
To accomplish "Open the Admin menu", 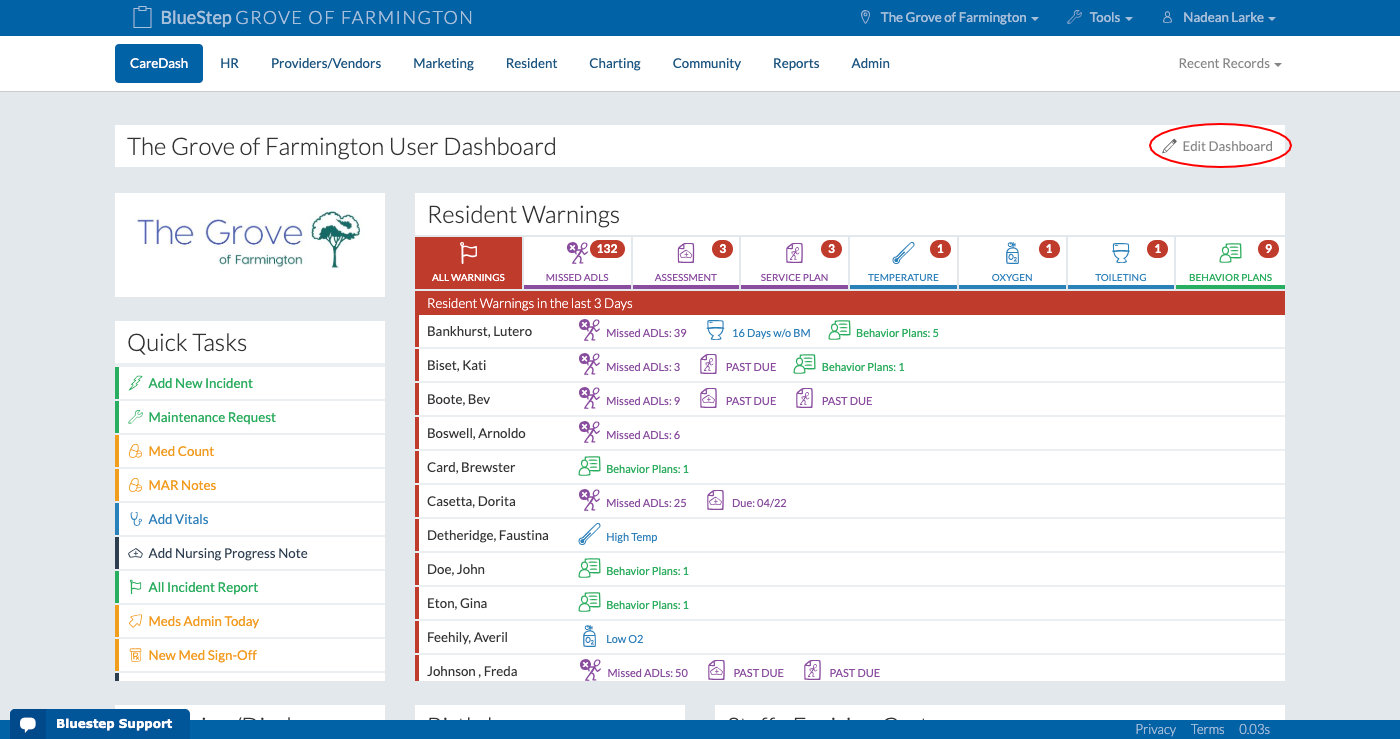I will point(871,63).
